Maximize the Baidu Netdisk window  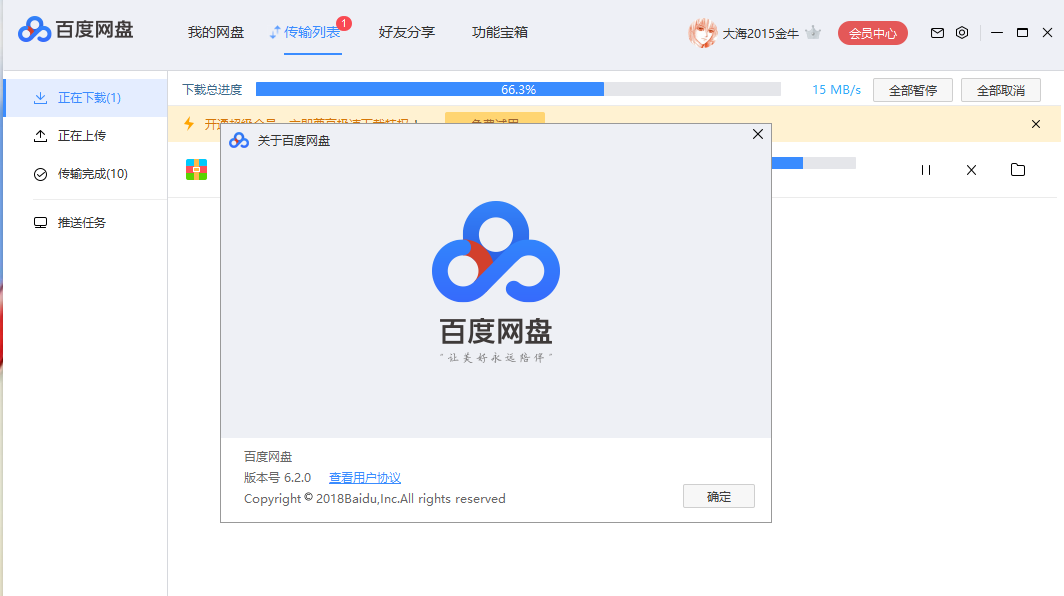coord(1022,33)
